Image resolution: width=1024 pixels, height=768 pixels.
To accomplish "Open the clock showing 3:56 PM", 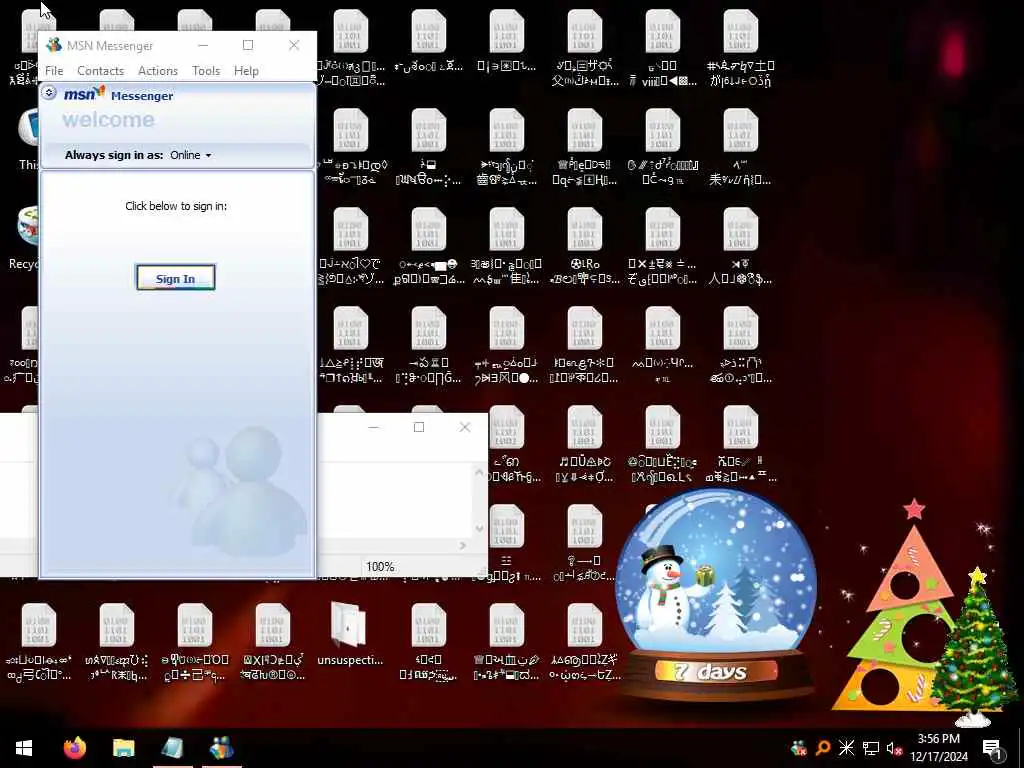I will point(938,748).
